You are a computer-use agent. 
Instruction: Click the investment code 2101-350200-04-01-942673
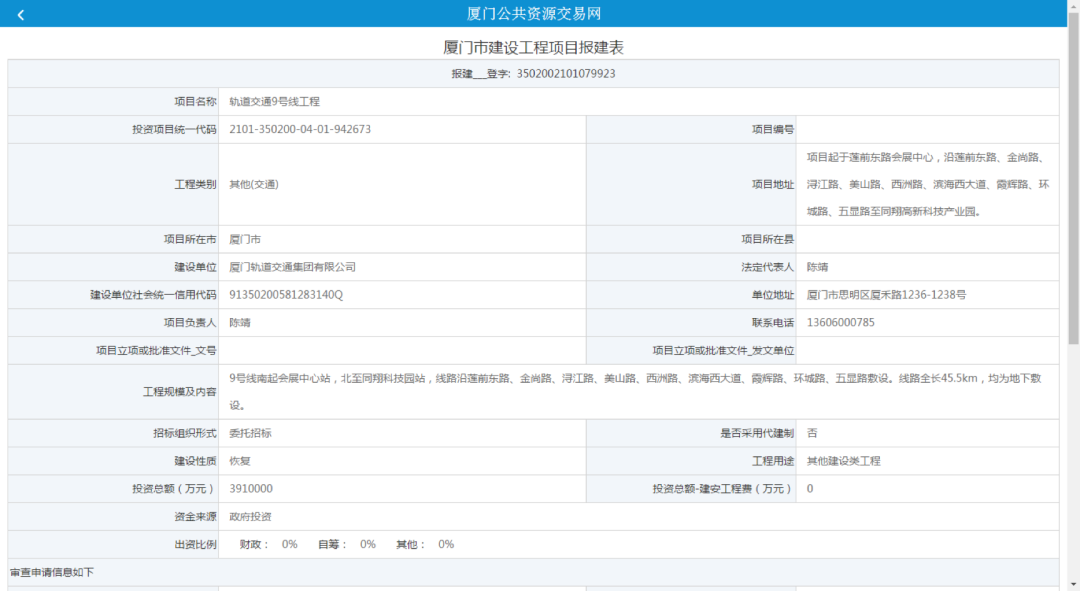pos(300,129)
